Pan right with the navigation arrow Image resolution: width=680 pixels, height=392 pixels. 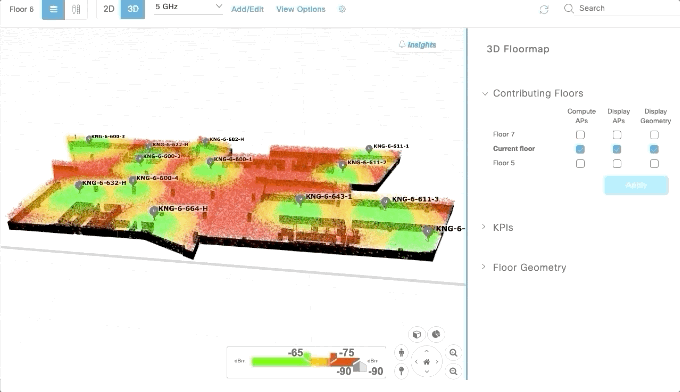[437, 361]
